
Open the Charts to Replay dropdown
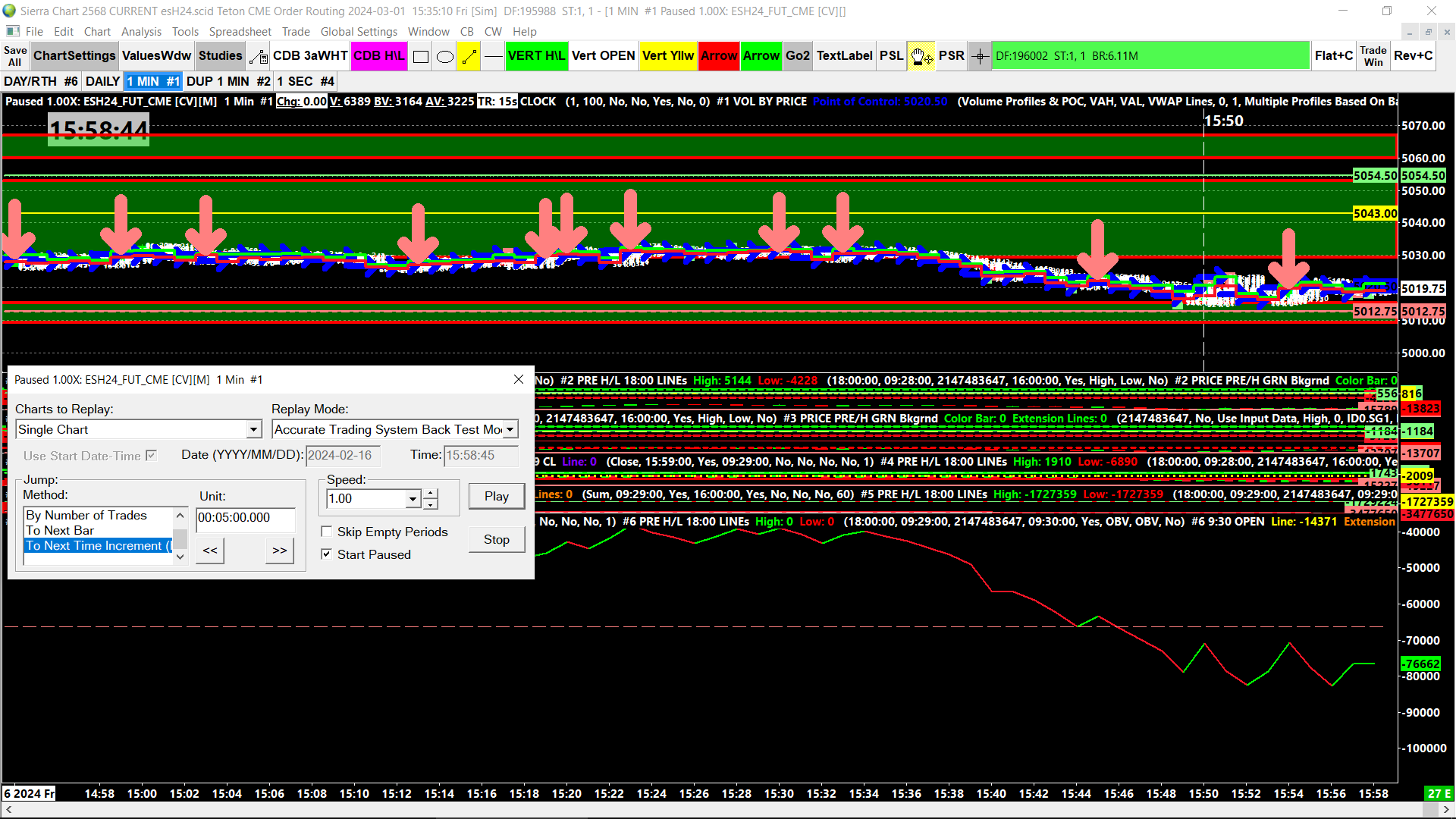coord(253,430)
